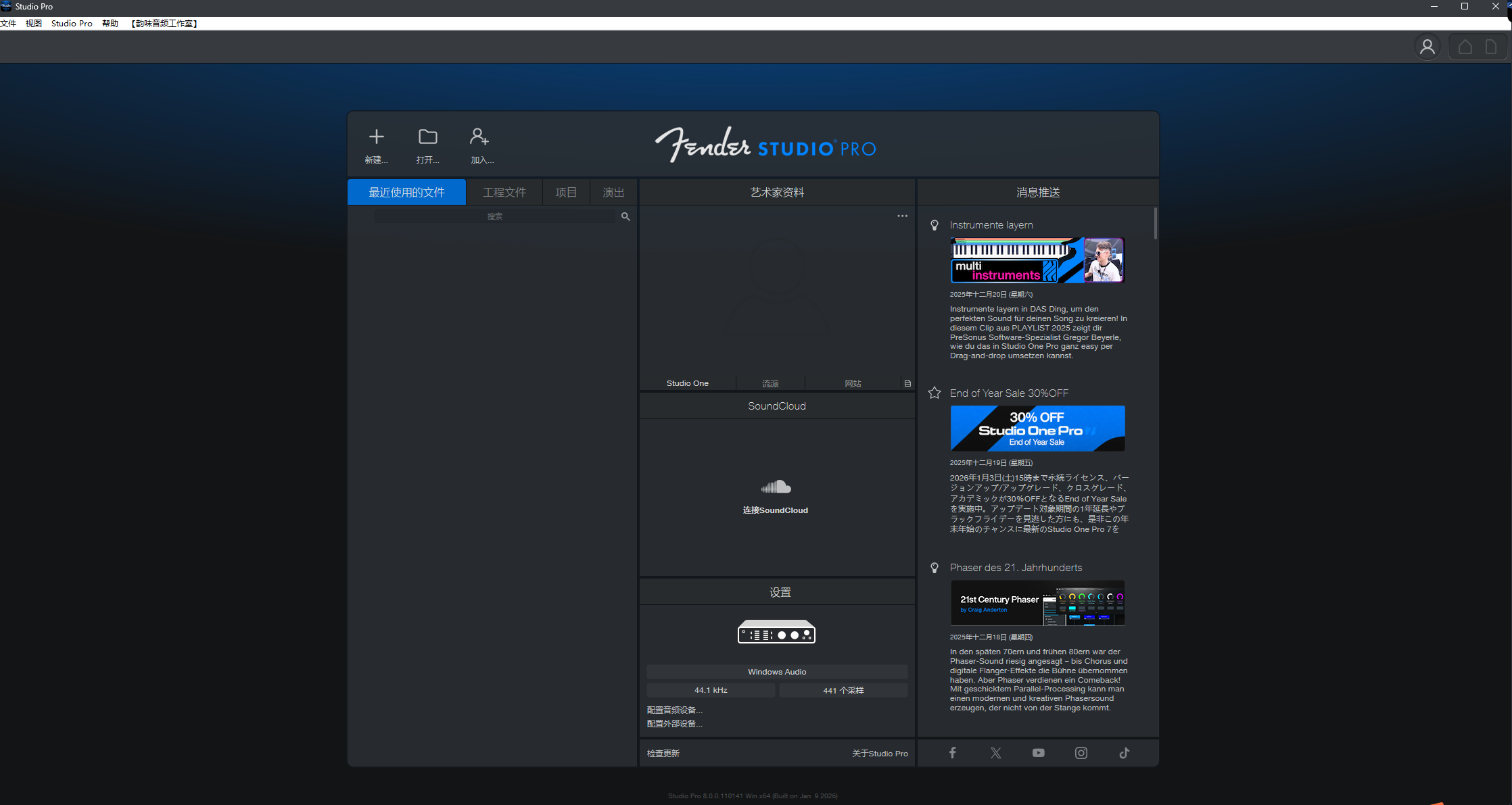This screenshot has height=805, width=1512.
Task: Open the 帮助 menu in menu bar
Action: (110, 24)
